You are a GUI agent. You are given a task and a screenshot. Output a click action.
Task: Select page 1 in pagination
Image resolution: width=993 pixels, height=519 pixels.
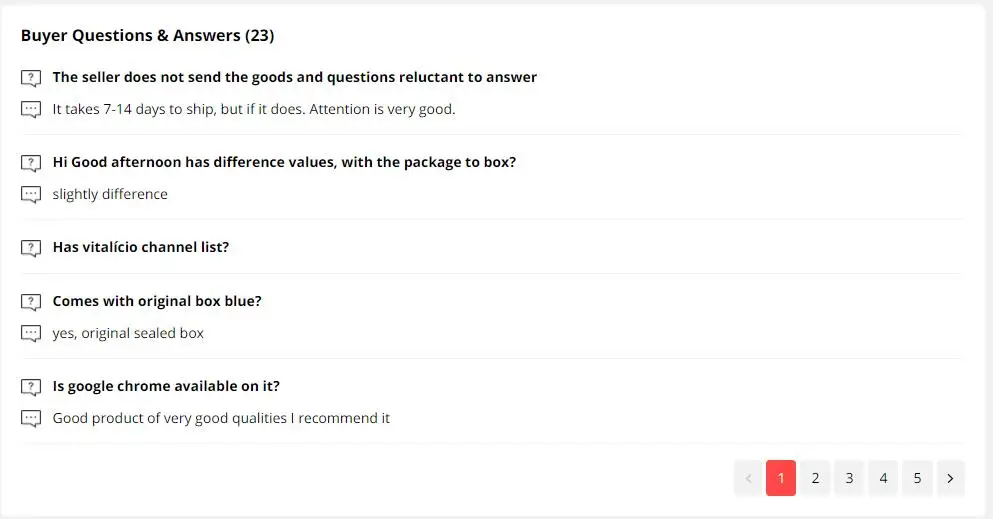781,478
